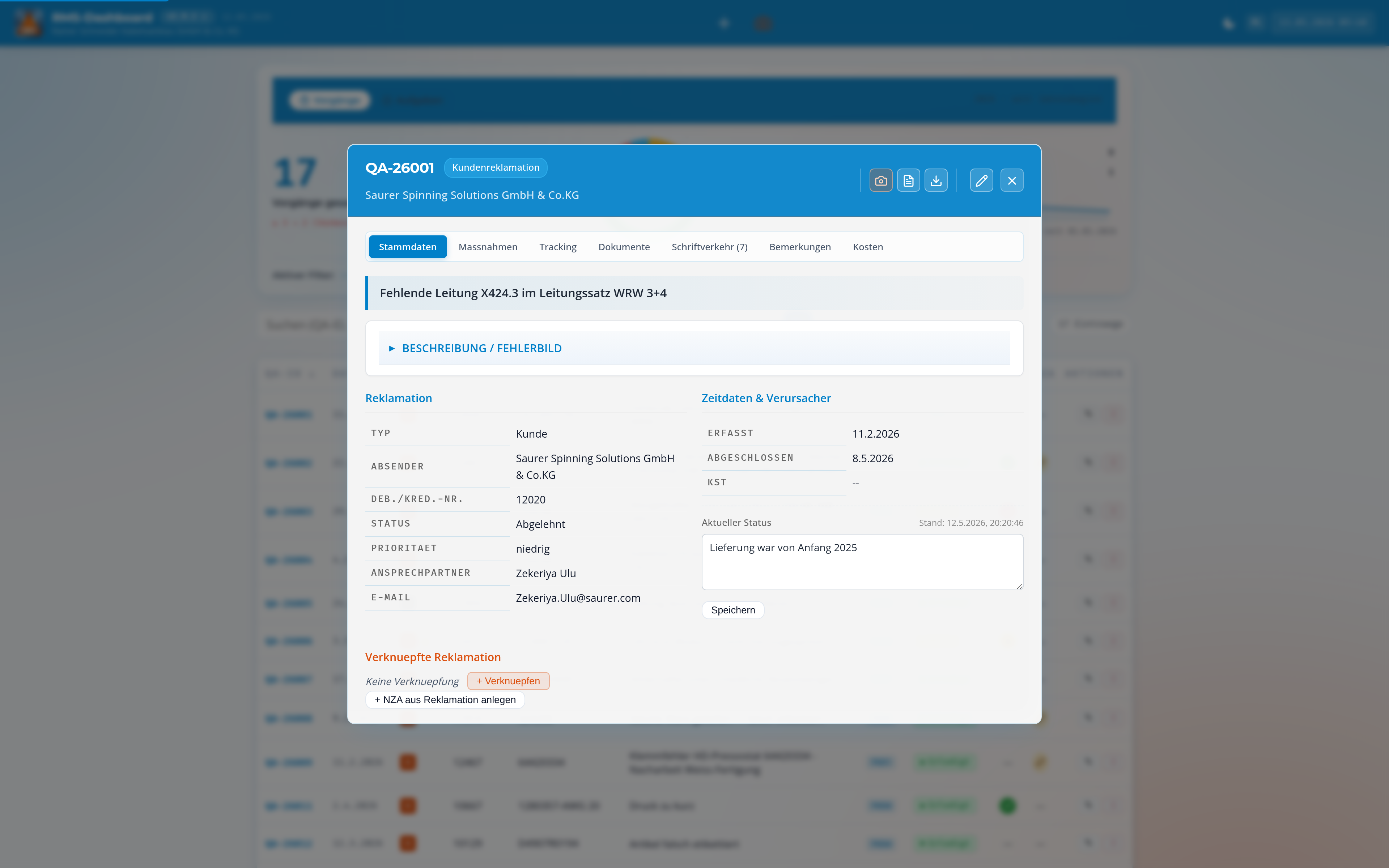Click the Verknuepfte Reklamation heading
Viewport: 1389px width, 868px height.
tap(433, 657)
